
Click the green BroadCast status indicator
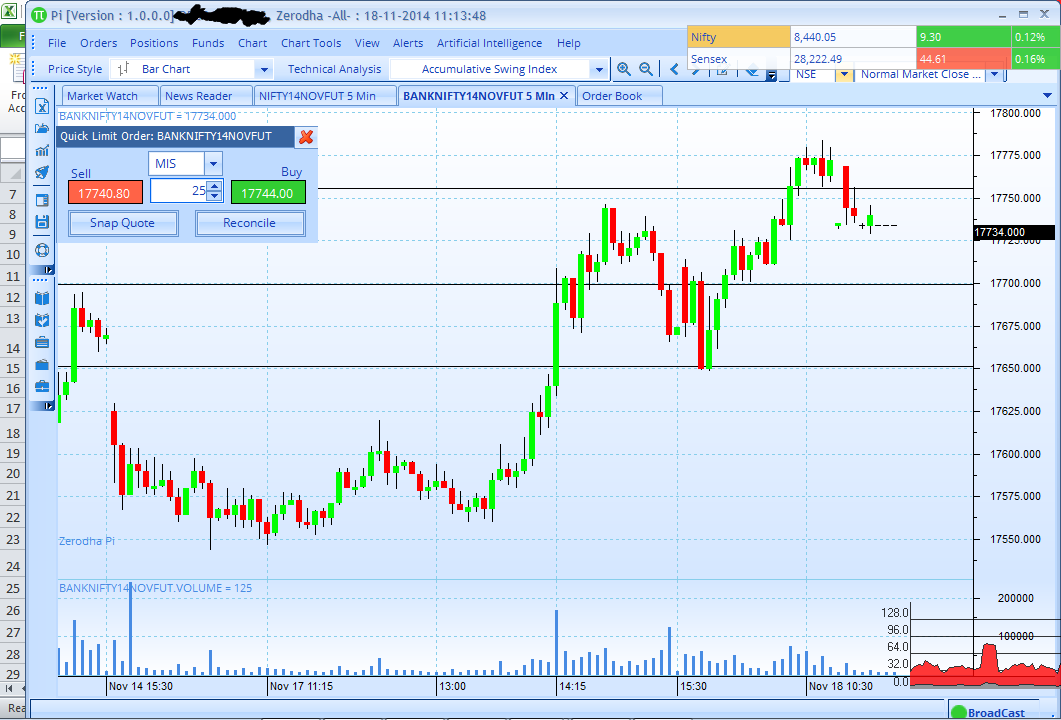[958, 712]
